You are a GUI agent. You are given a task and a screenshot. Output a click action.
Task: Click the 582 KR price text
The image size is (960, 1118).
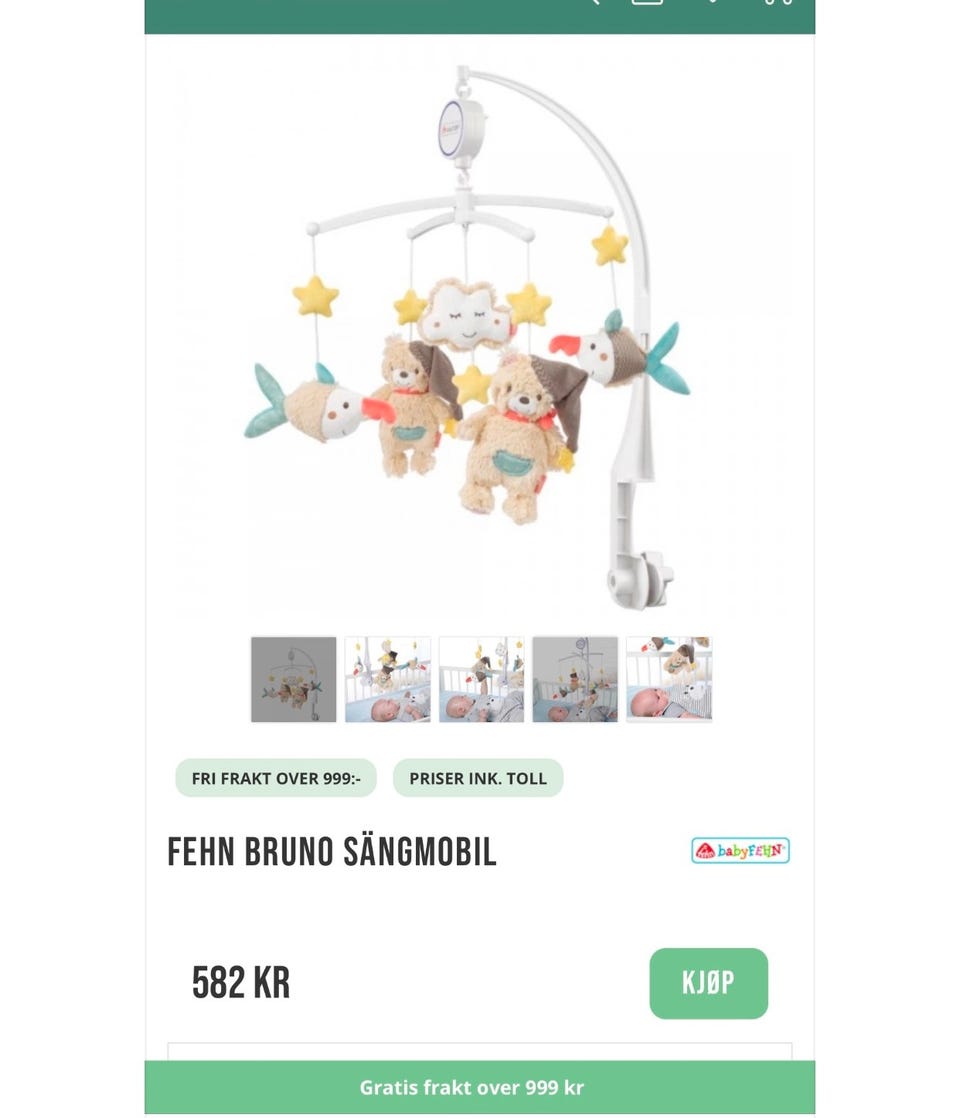click(x=241, y=983)
